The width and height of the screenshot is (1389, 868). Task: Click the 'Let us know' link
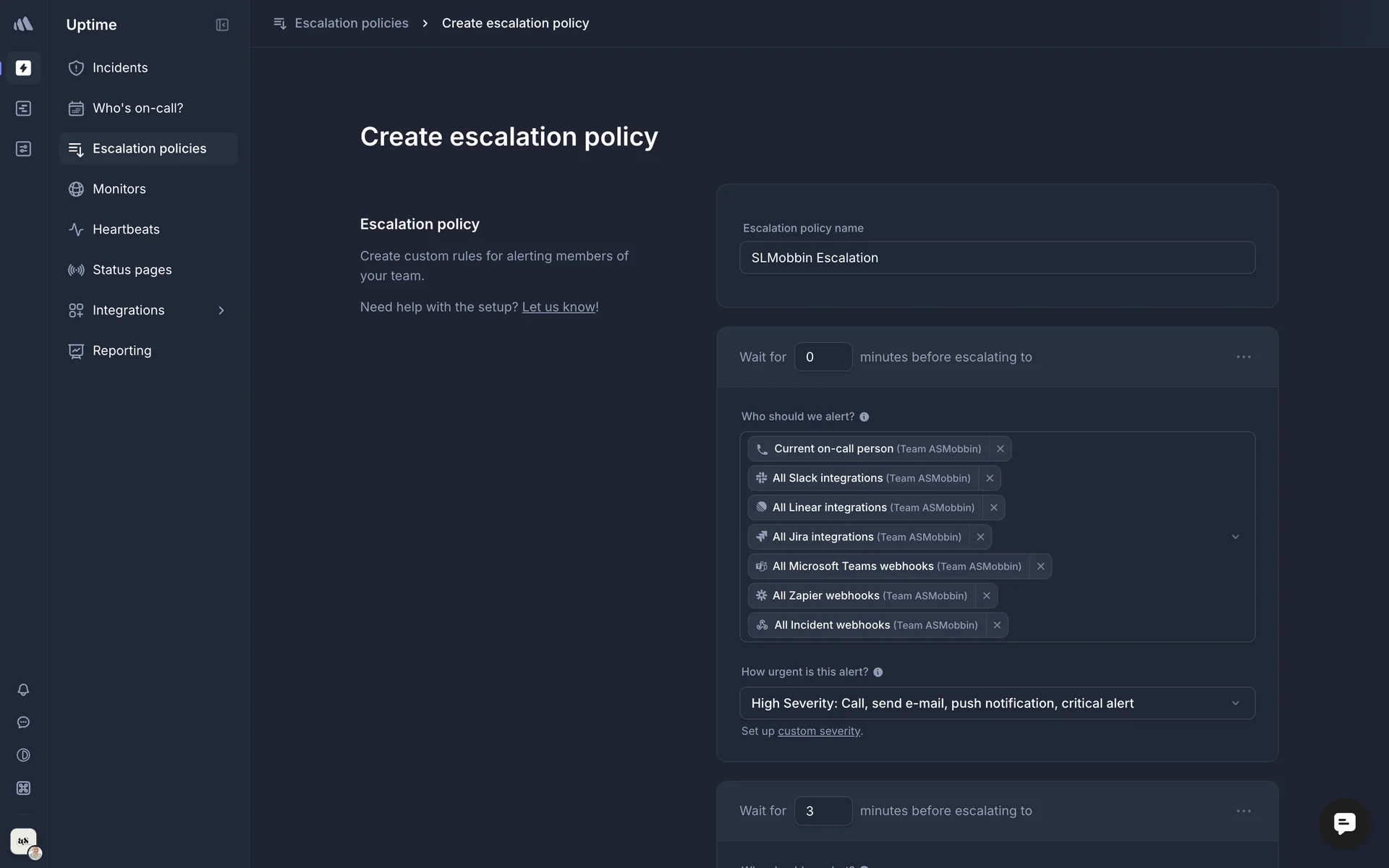tap(558, 307)
